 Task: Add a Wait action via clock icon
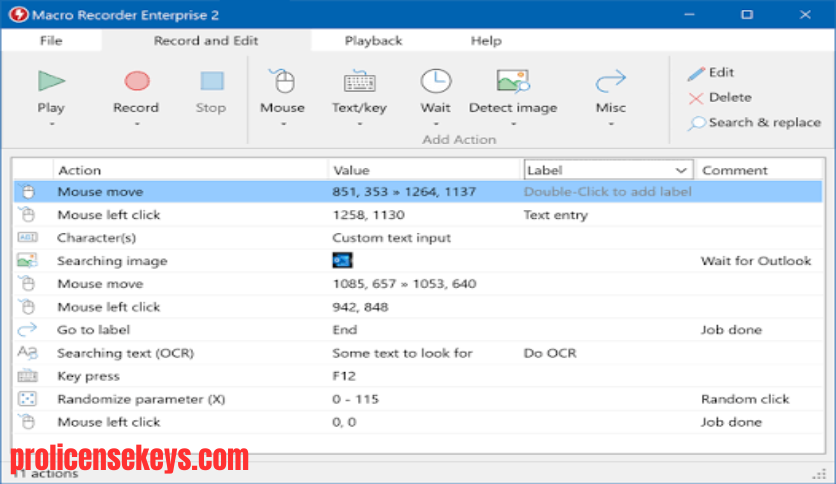(x=436, y=81)
